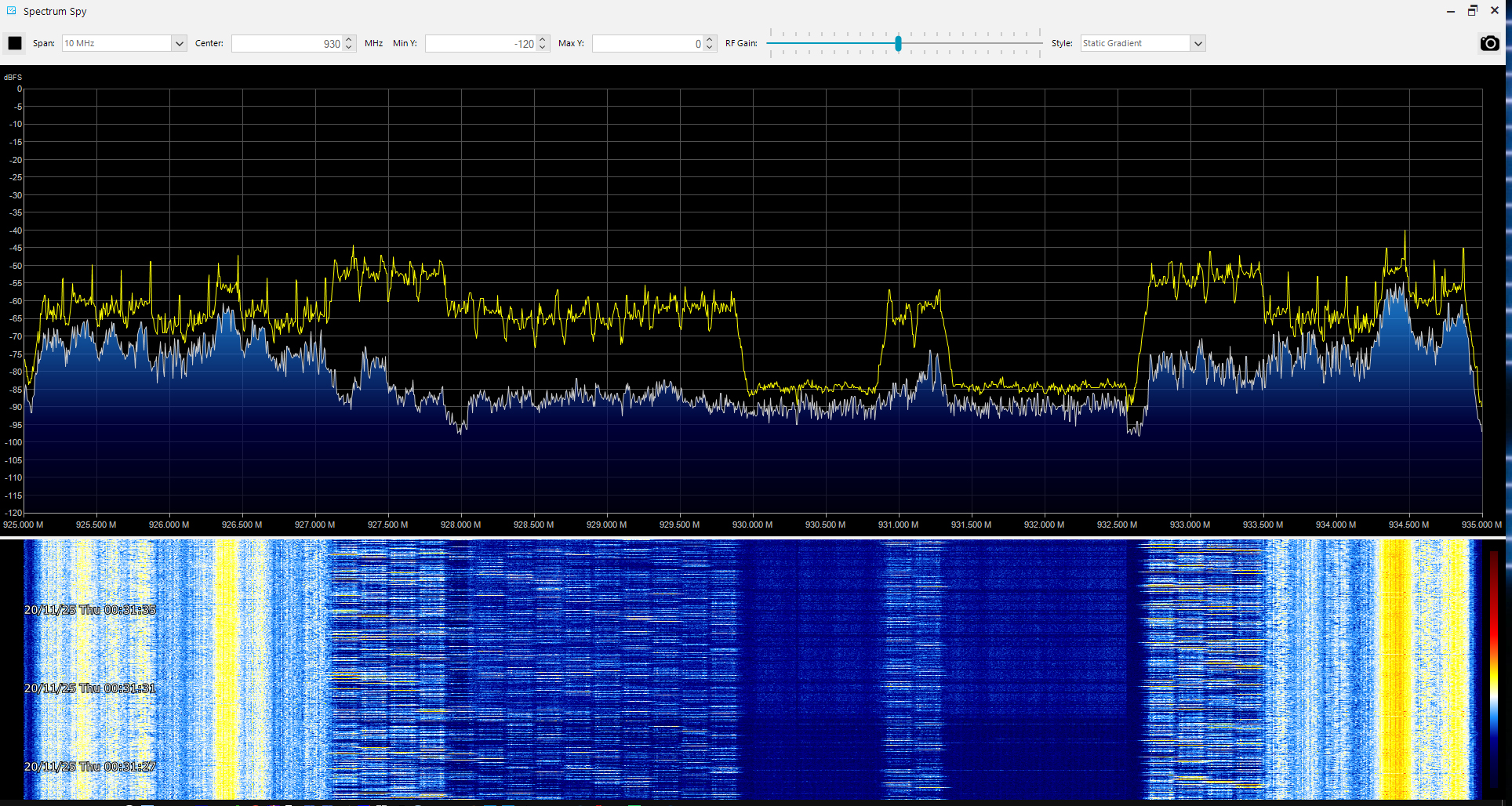This screenshot has width=1512, height=806.
Task: Click the 930.000 M frequency axis label
Action: pos(752,525)
